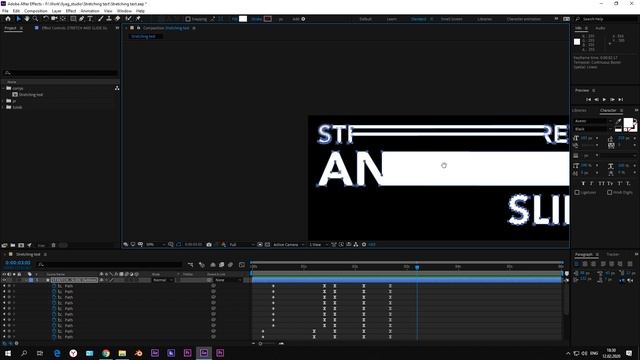
Task: Open the font family dropdown
Action: 593,121
